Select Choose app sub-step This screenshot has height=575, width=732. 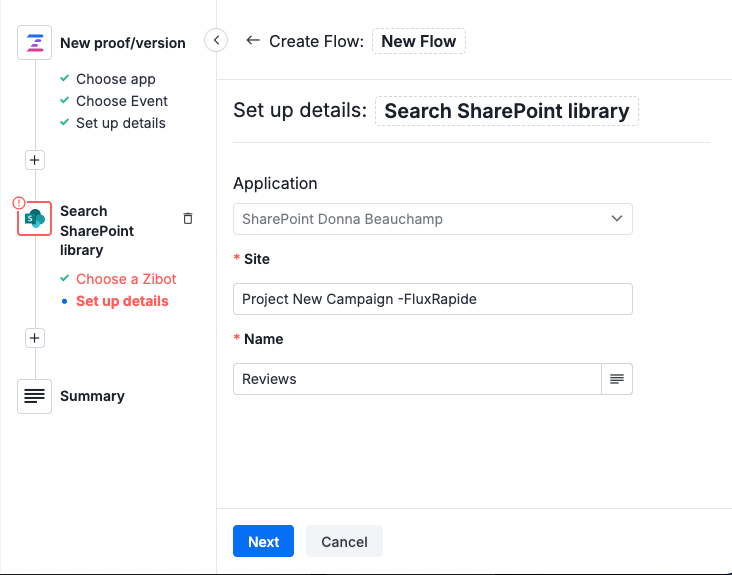115,79
